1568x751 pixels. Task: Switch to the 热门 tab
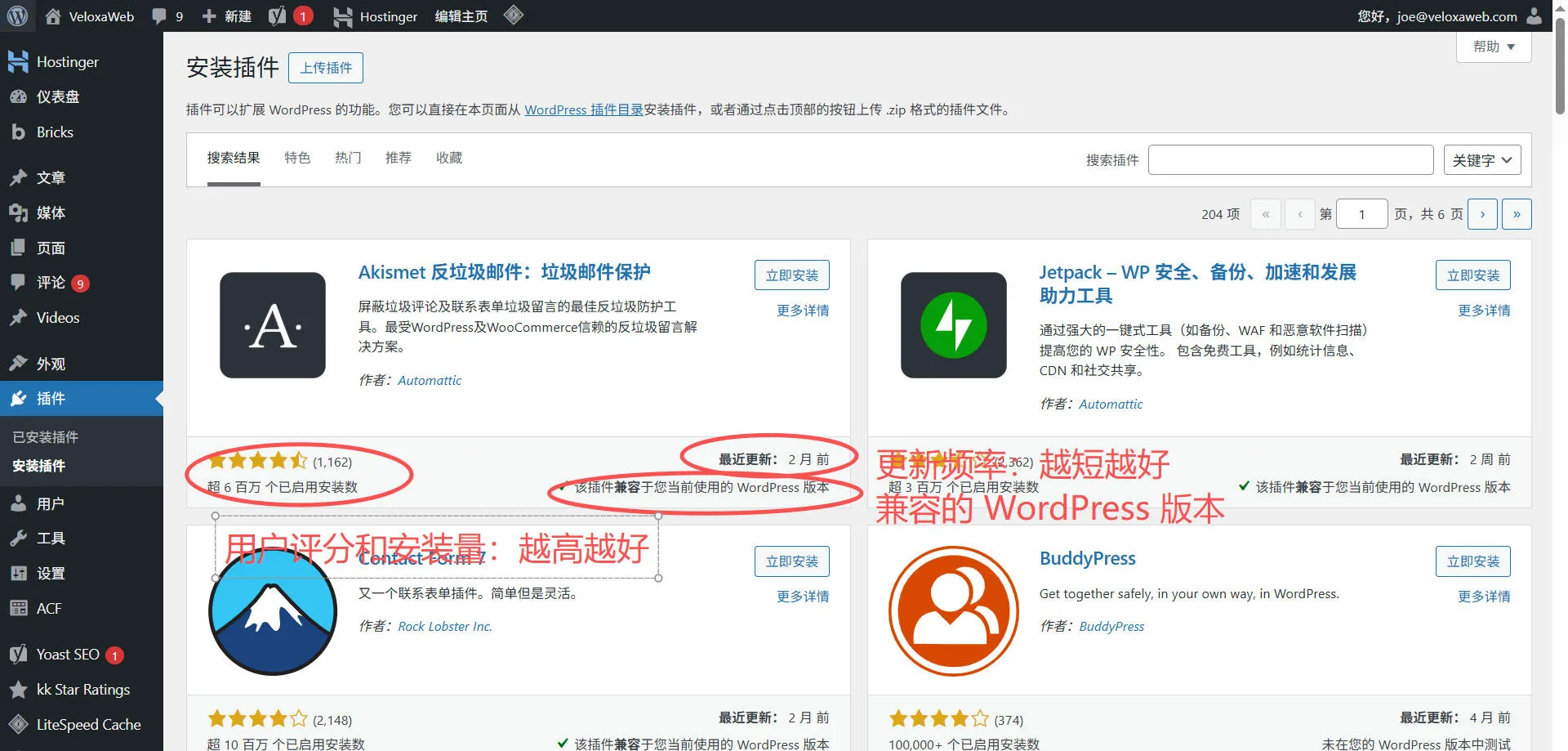[348, 158]
